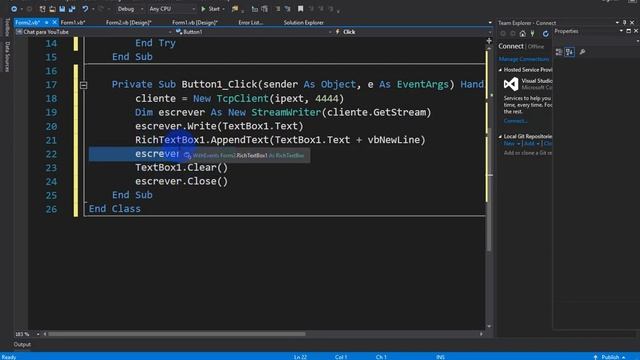Click the Add link under Local Git Repositories
The height and width of the screenshot is (360, 640).
point(529,144)
